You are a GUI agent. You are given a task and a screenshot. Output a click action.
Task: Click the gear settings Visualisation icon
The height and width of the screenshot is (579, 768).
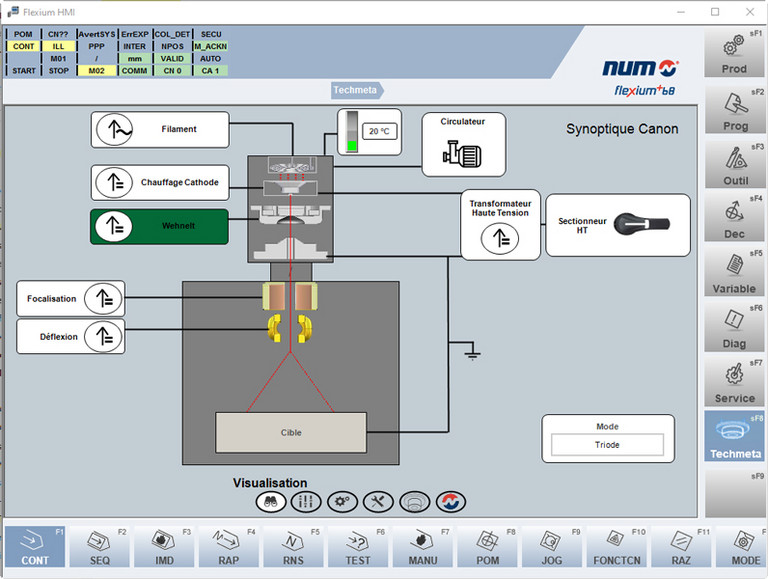341,501
